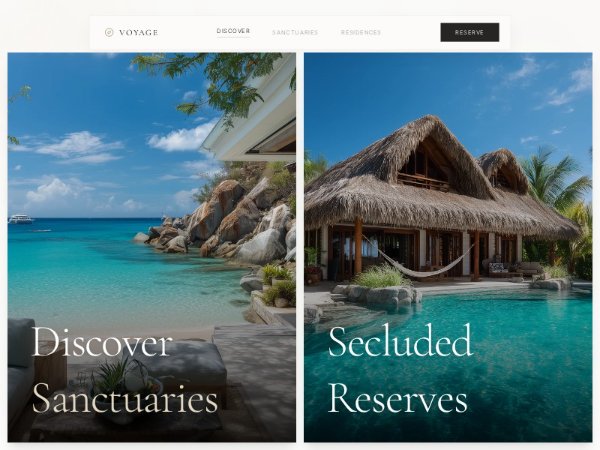Open the Secluded Reserves villa card

pyautogui.click(x=448, y=247)
